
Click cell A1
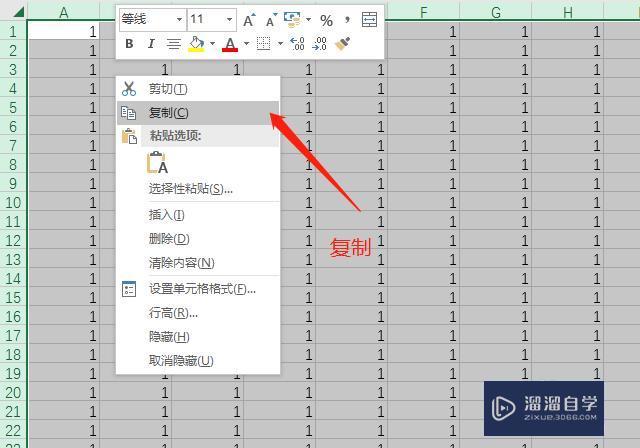(64, 31)
